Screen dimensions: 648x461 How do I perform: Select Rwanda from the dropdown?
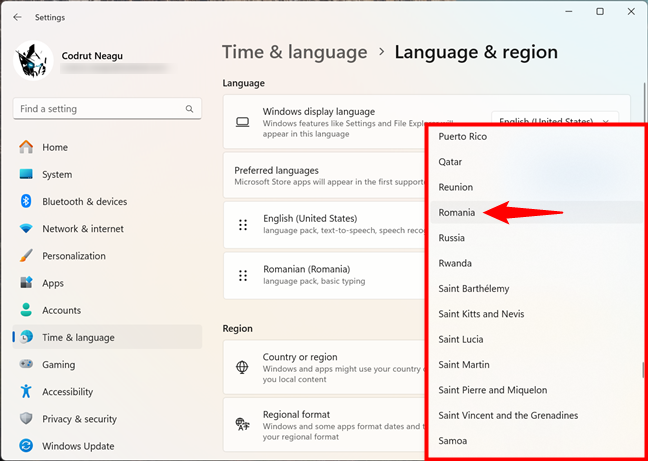536,263
